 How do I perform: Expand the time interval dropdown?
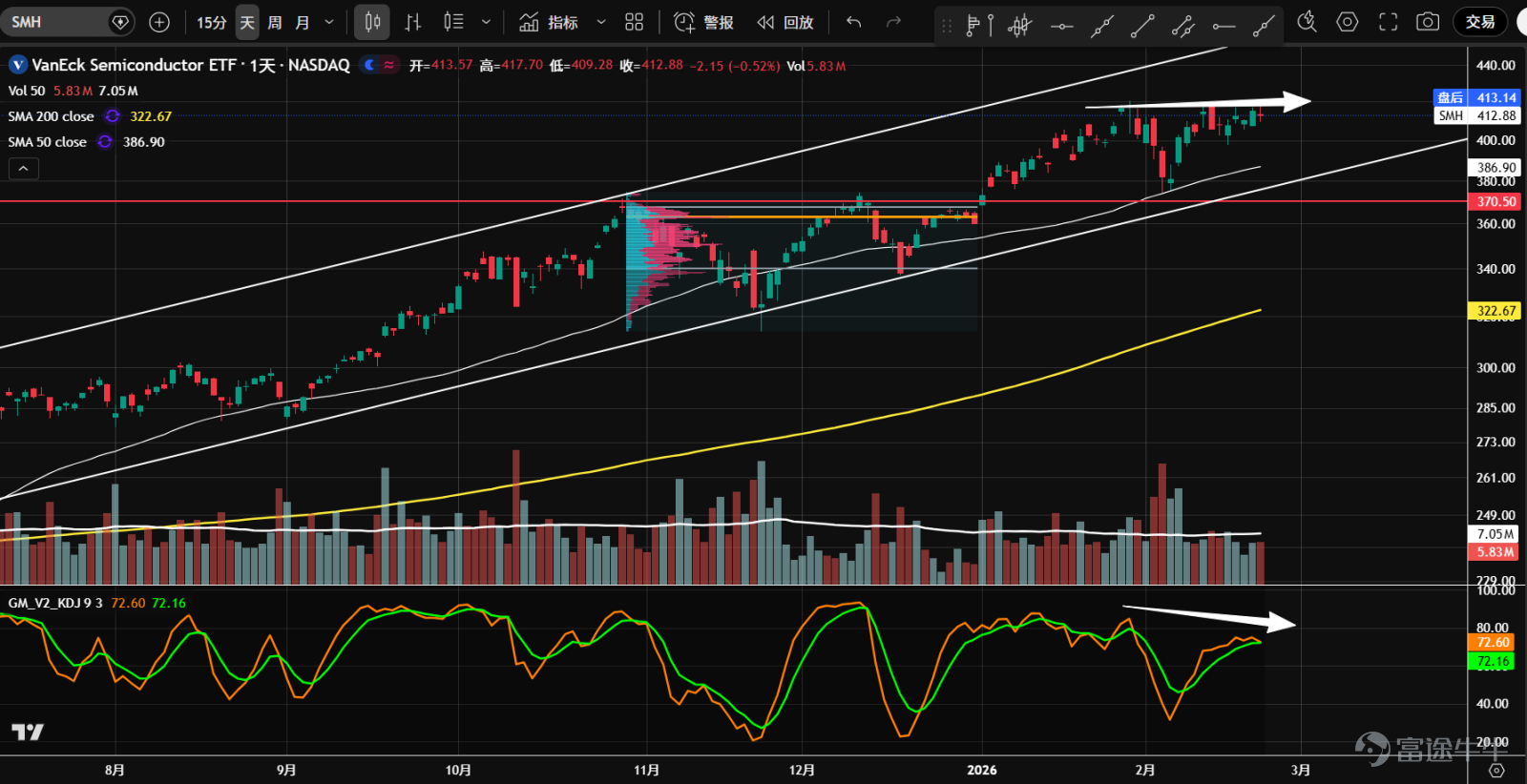pos(329,22)
